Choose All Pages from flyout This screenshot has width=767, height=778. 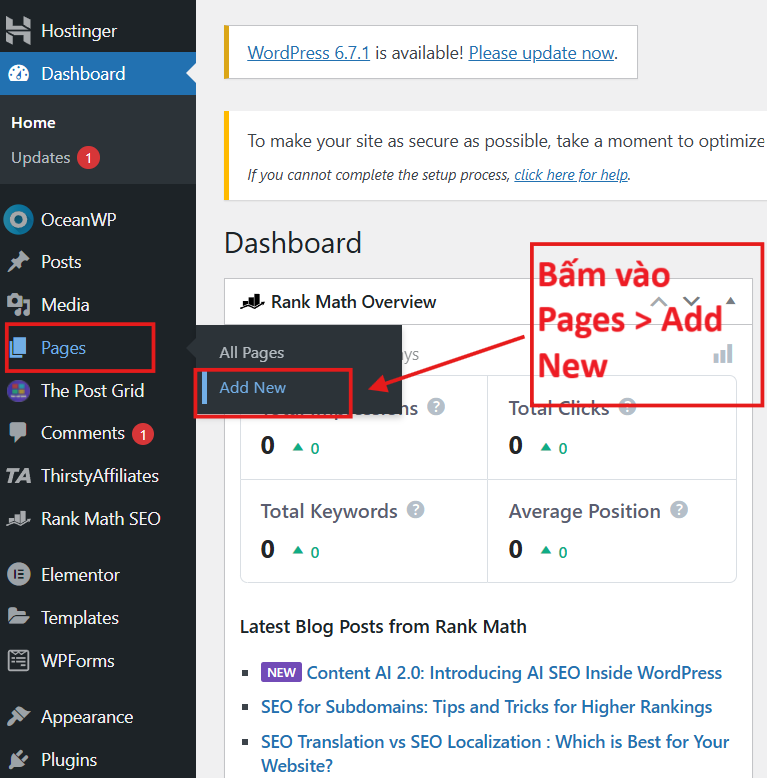point(252,353)
